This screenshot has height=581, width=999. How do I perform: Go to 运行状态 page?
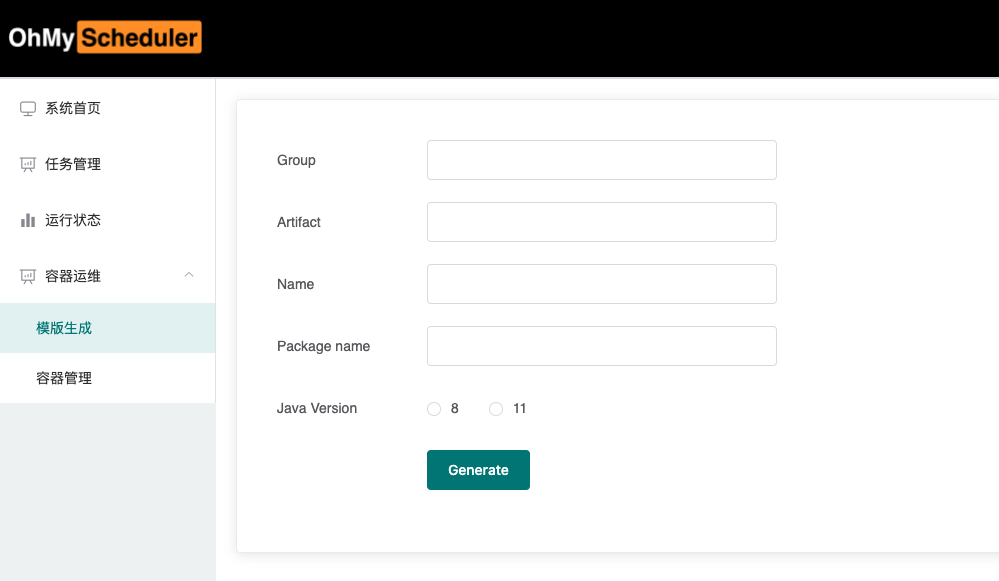[x=108, y=220]
